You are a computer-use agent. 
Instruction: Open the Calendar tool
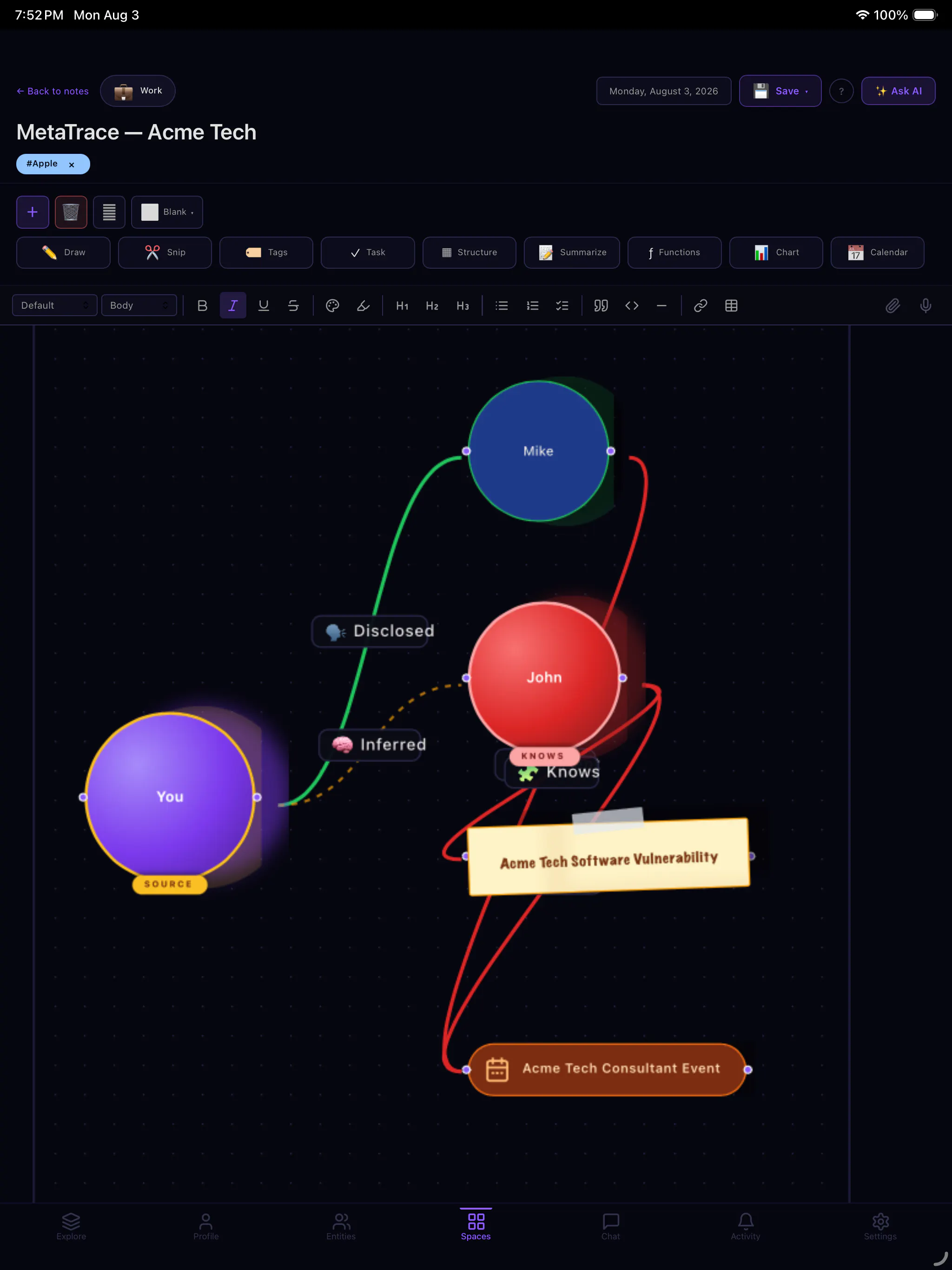pyautogui.click(x=877, y=252)
